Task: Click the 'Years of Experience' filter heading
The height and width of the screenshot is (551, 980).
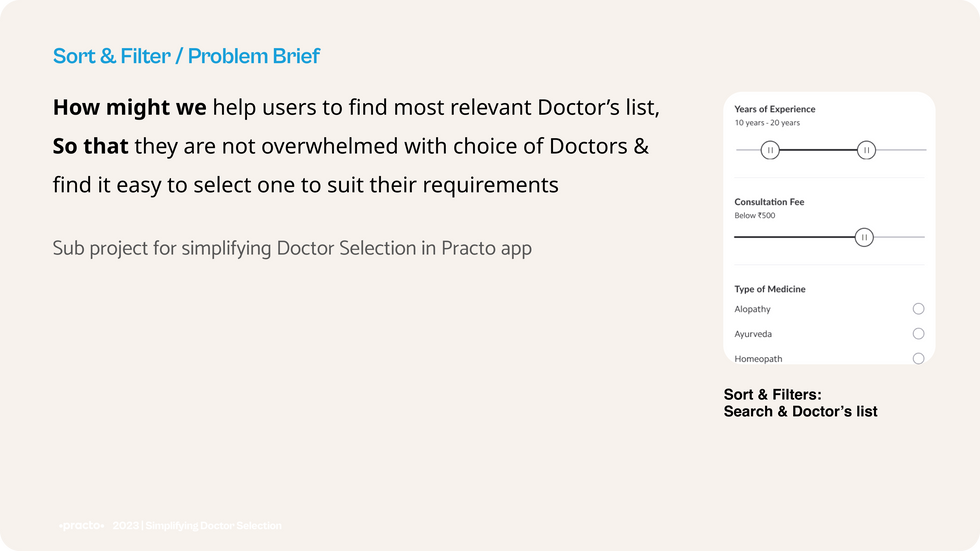Action: (774, 109)
